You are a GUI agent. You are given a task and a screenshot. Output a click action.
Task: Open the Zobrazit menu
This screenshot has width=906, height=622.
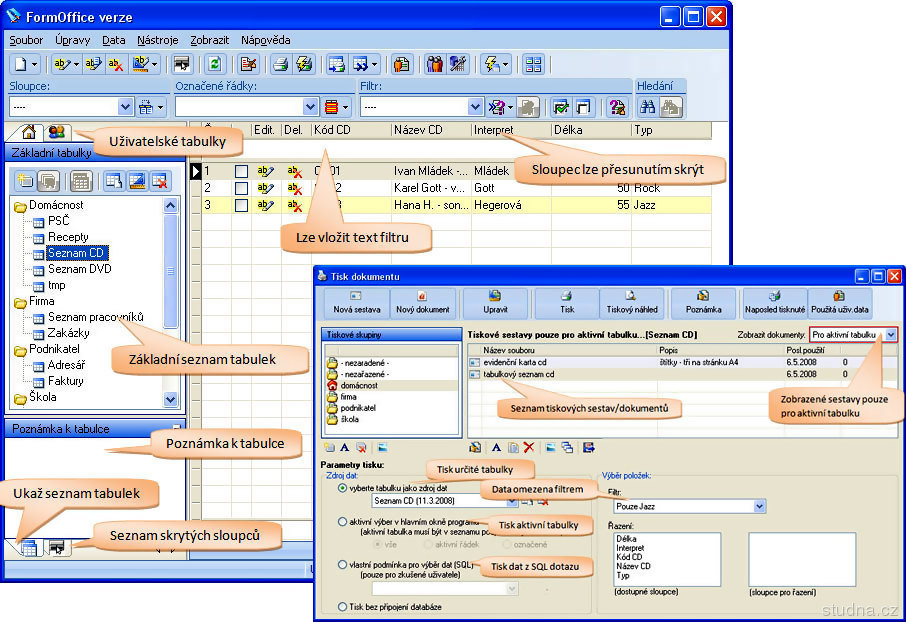point(210,40)
